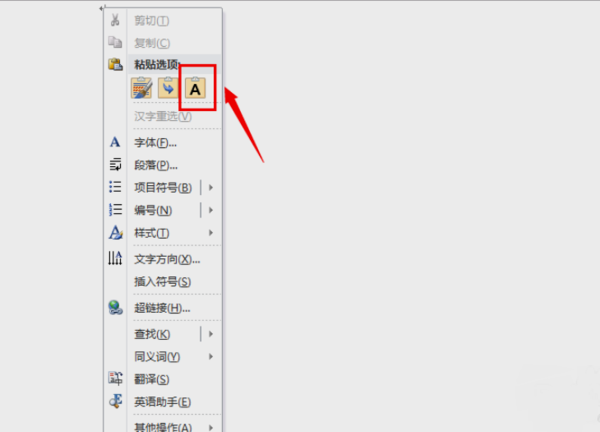Select Keep Text Only paste option
The height and width of the screenshot is (432, 600).
tap(195, 88)
